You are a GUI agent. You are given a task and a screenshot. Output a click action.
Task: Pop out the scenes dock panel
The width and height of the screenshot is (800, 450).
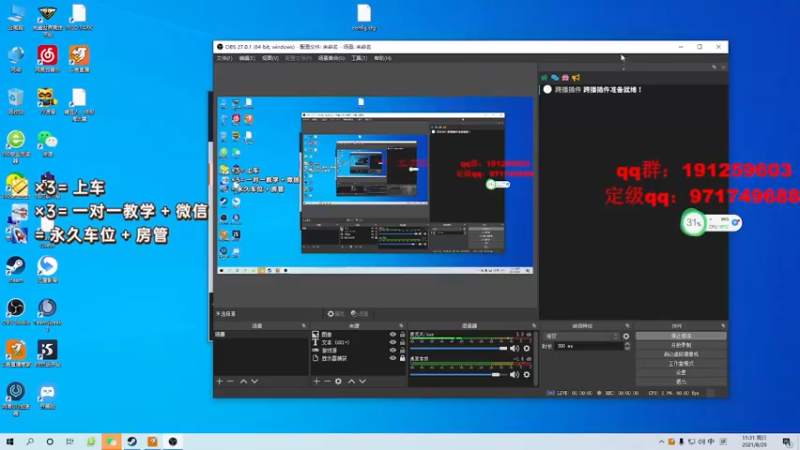coord(304,326)
